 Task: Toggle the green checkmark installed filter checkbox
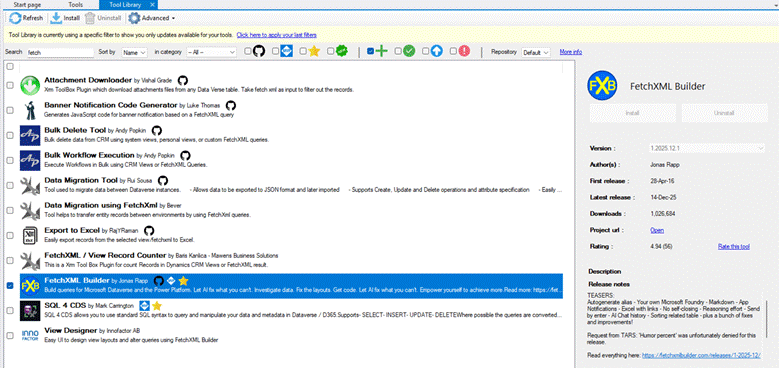point(398,51)
